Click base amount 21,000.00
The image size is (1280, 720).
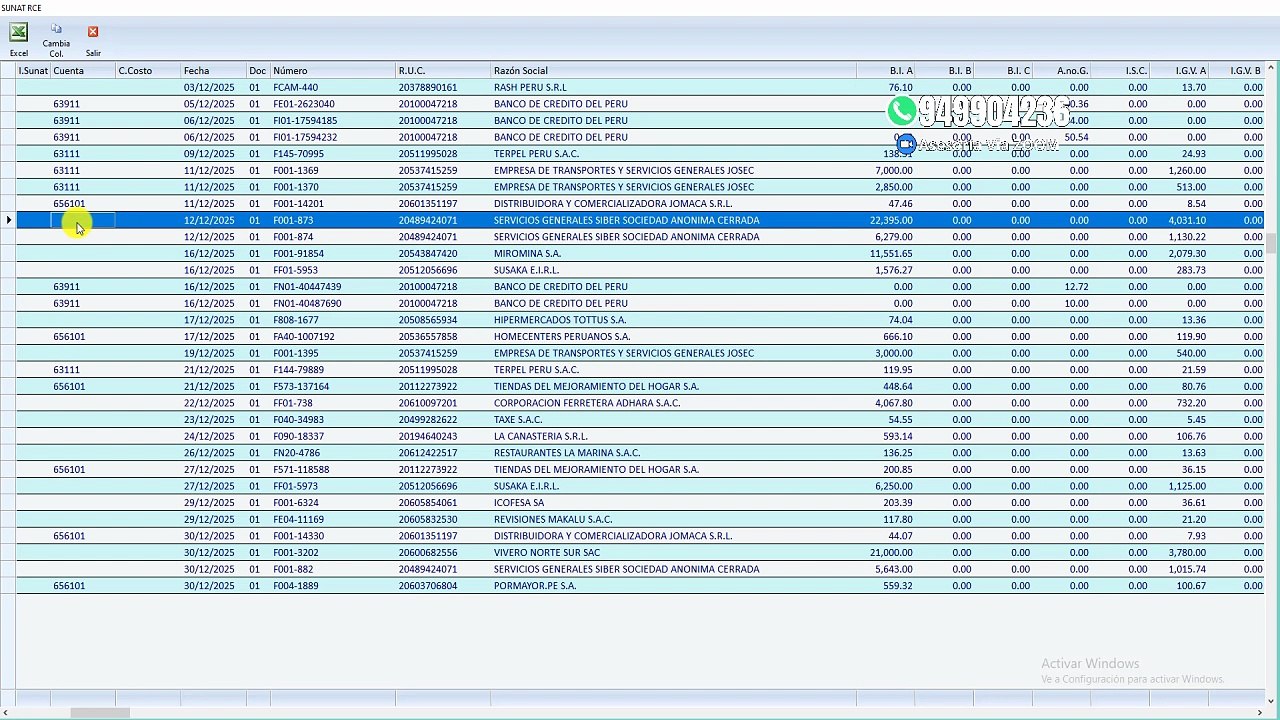pyautogui.click(x=891, y=553)
